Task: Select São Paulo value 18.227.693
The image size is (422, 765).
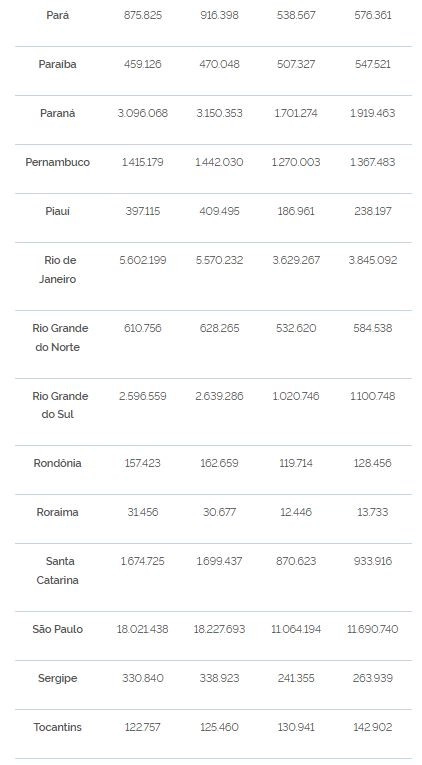Action: coord(219,629)
